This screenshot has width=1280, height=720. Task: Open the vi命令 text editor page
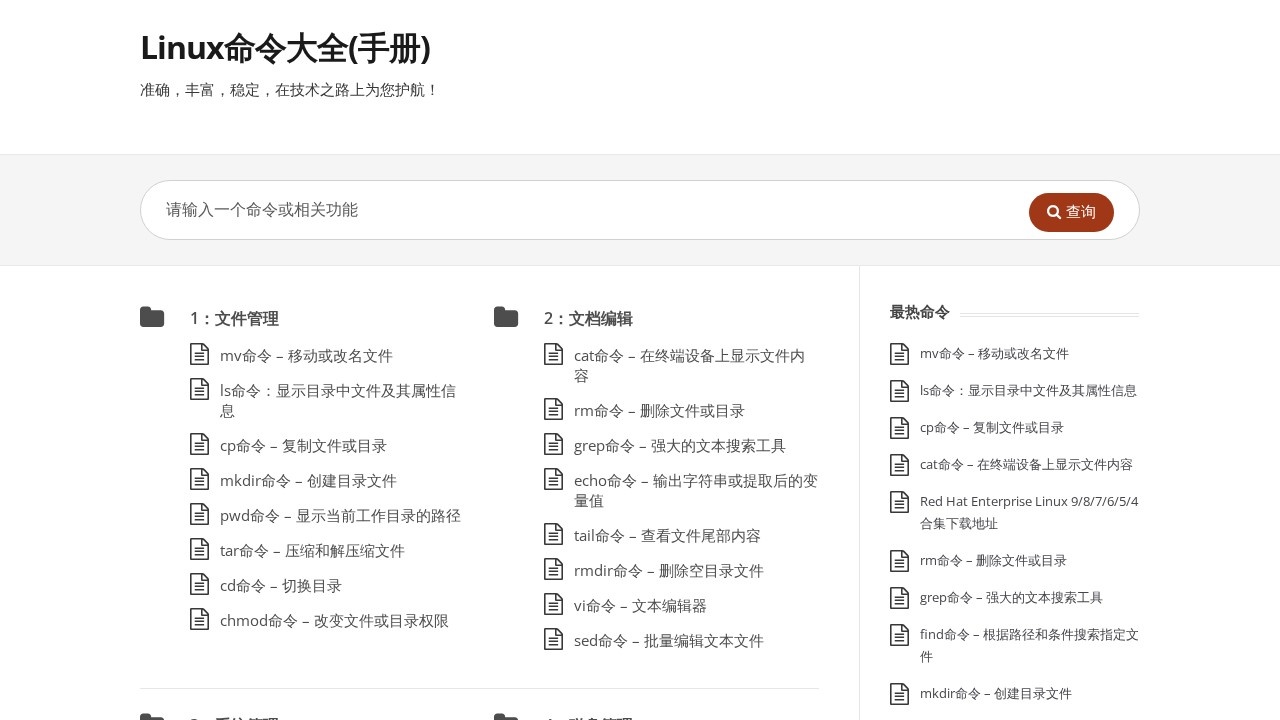coord(639,605)
